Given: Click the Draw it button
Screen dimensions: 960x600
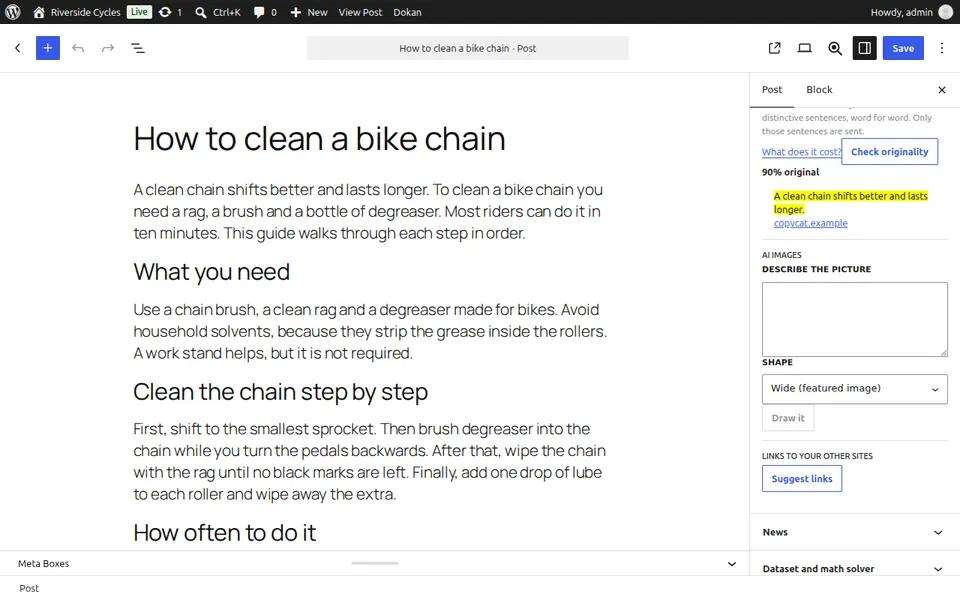Looking at the screenshot, I should 788,418.
